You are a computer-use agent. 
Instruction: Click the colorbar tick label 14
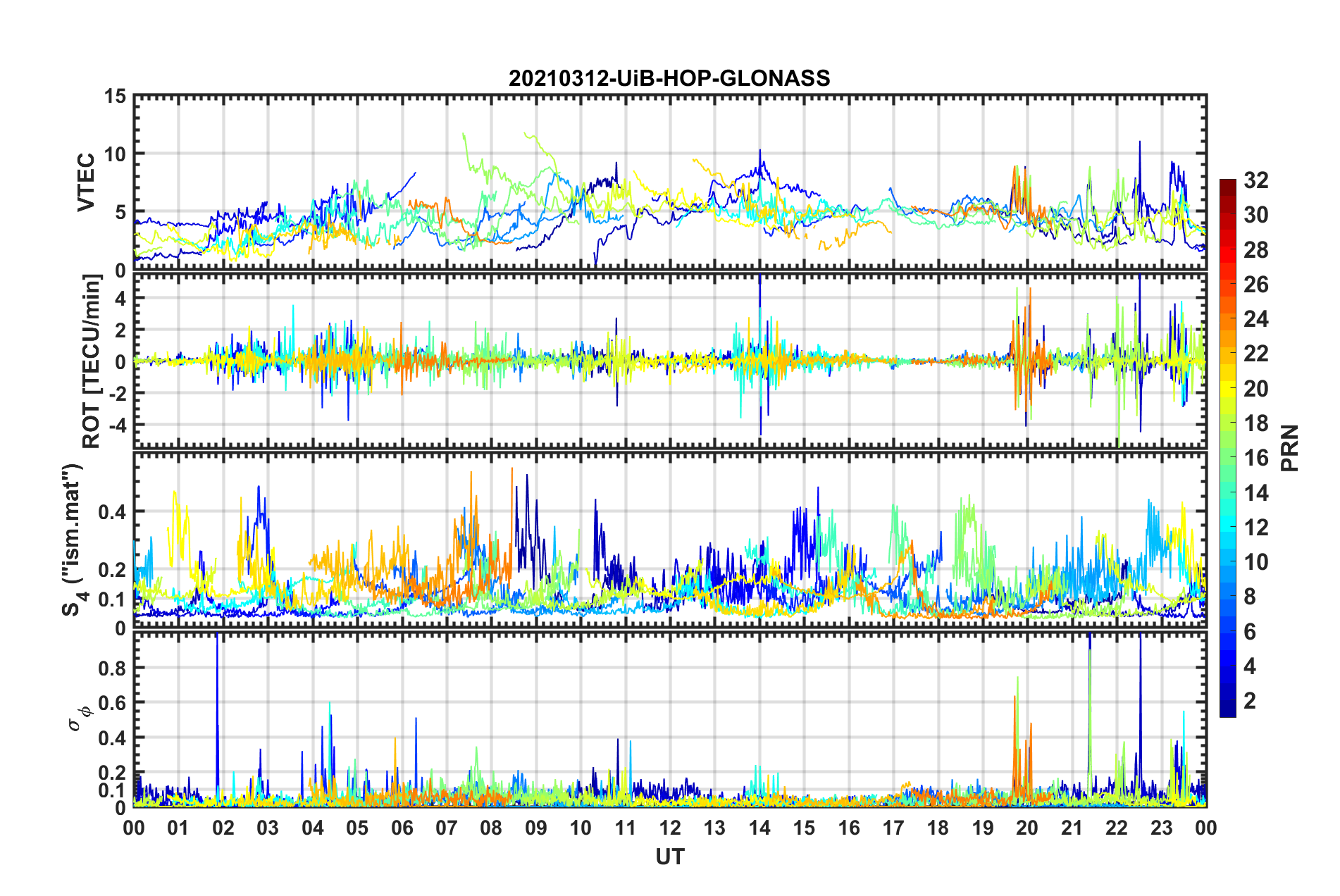(x=1255, y=493)
